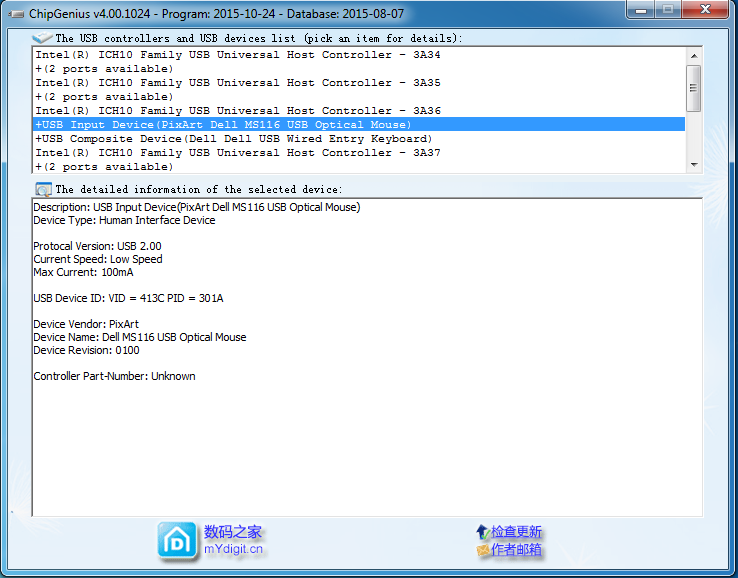Screen dimensions: 738x578
Task: Open the 作者邮箱 author email link
Action: pos(516,549)
